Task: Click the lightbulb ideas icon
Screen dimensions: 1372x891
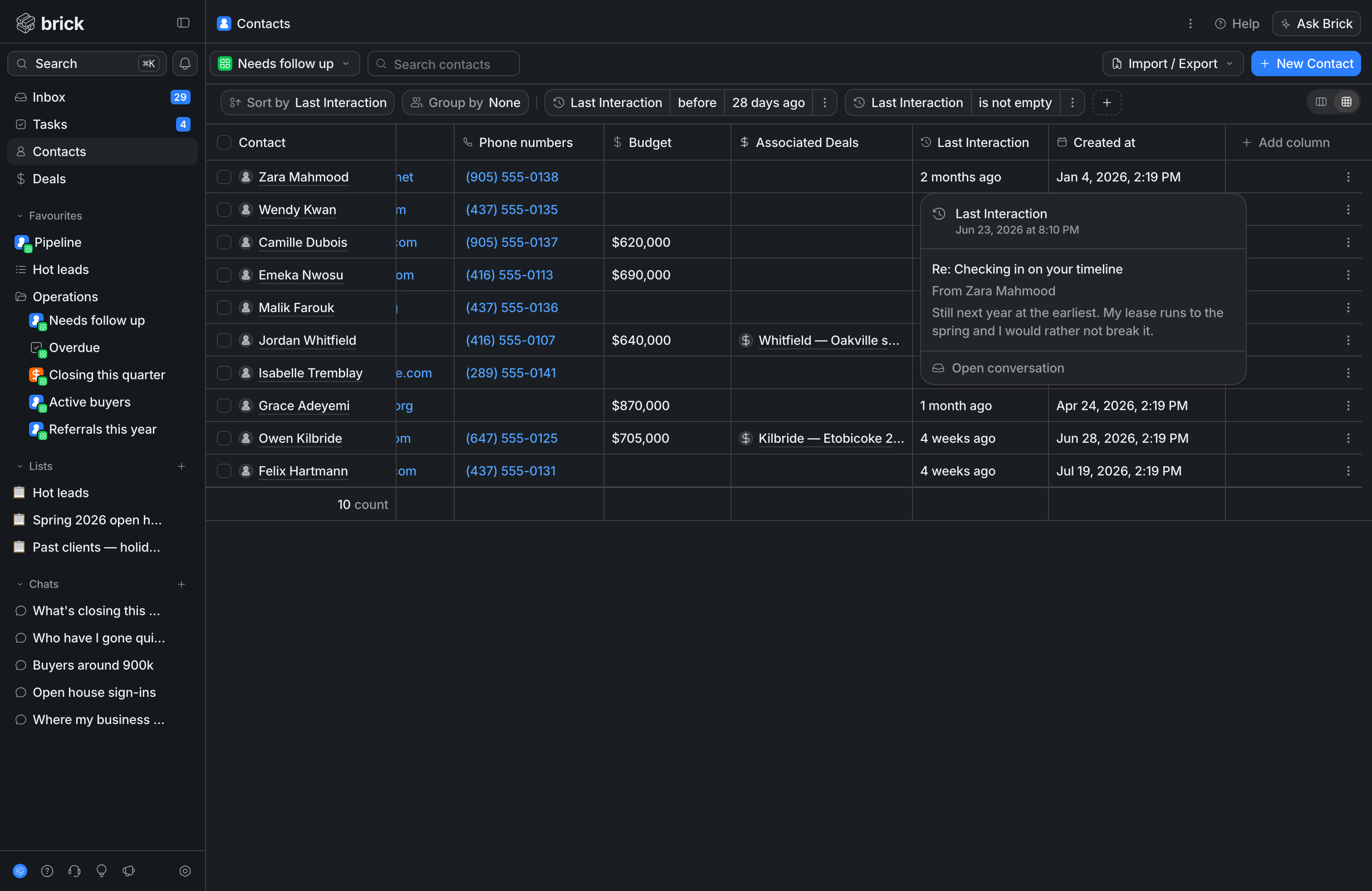Action: click(x=102, y=871)
